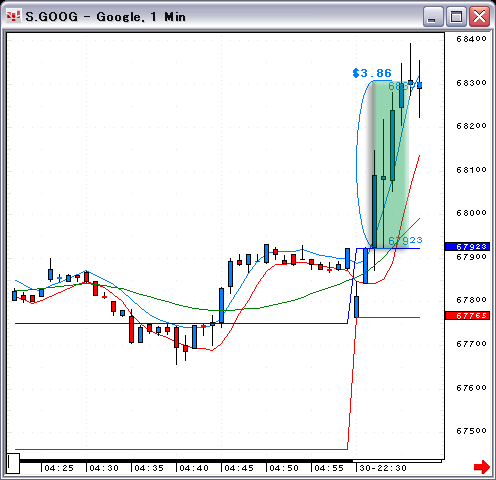
Task: Click the red 67765 price marker
Action: pos(467,315)
